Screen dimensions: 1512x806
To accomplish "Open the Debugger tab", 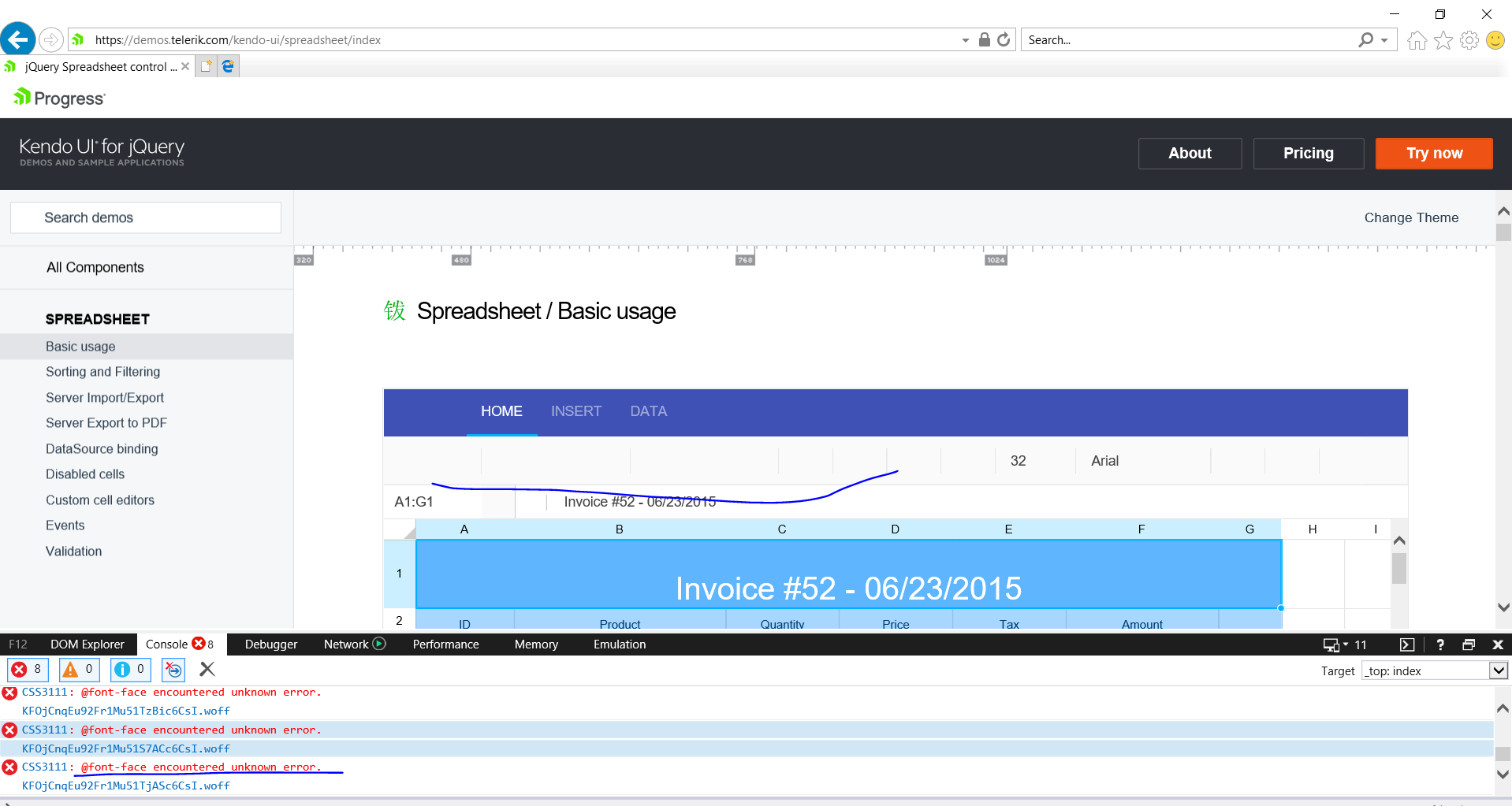I will (x=271, y=644).
